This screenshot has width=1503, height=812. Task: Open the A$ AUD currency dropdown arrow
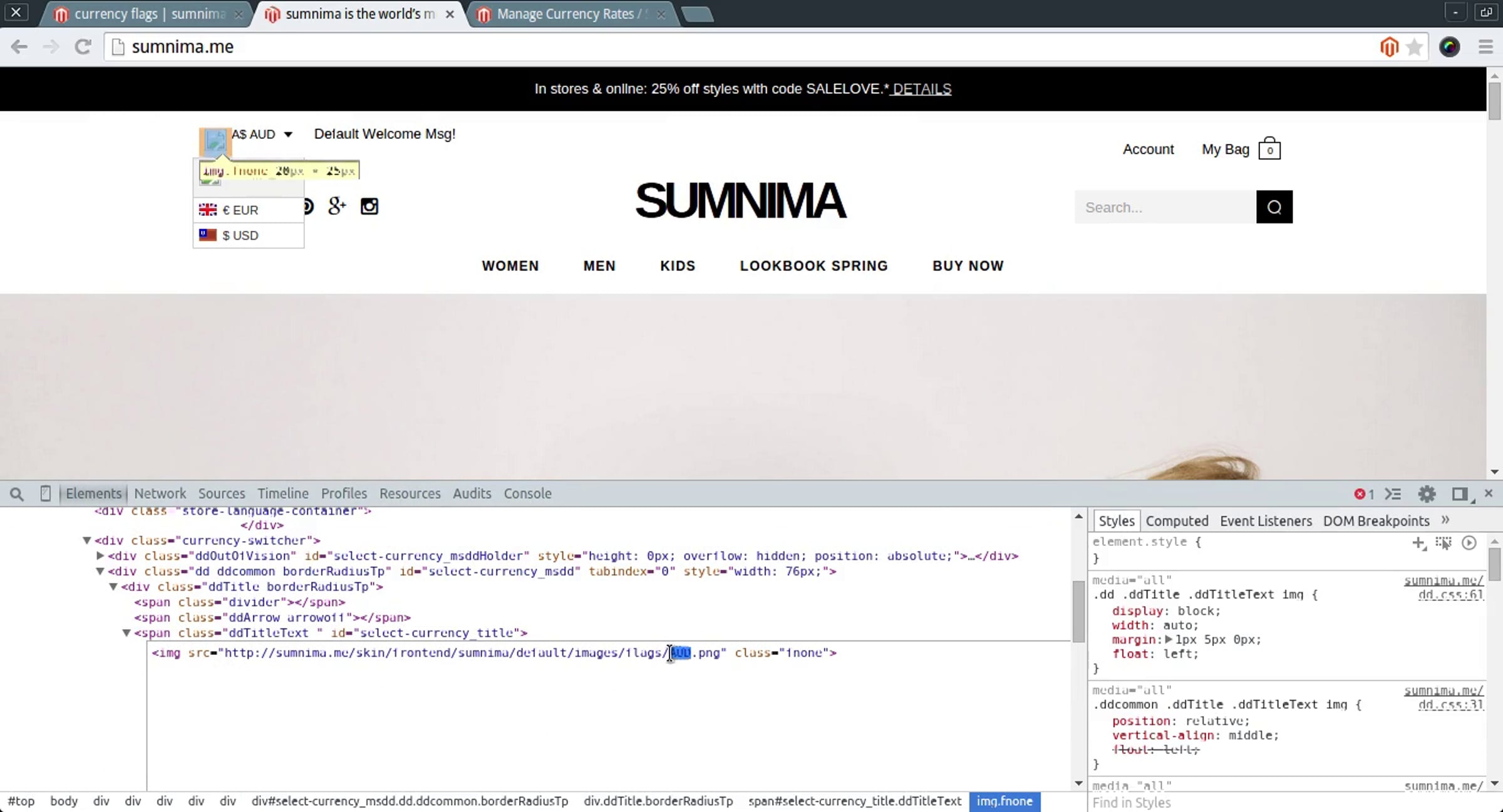(x=288, y=134)
